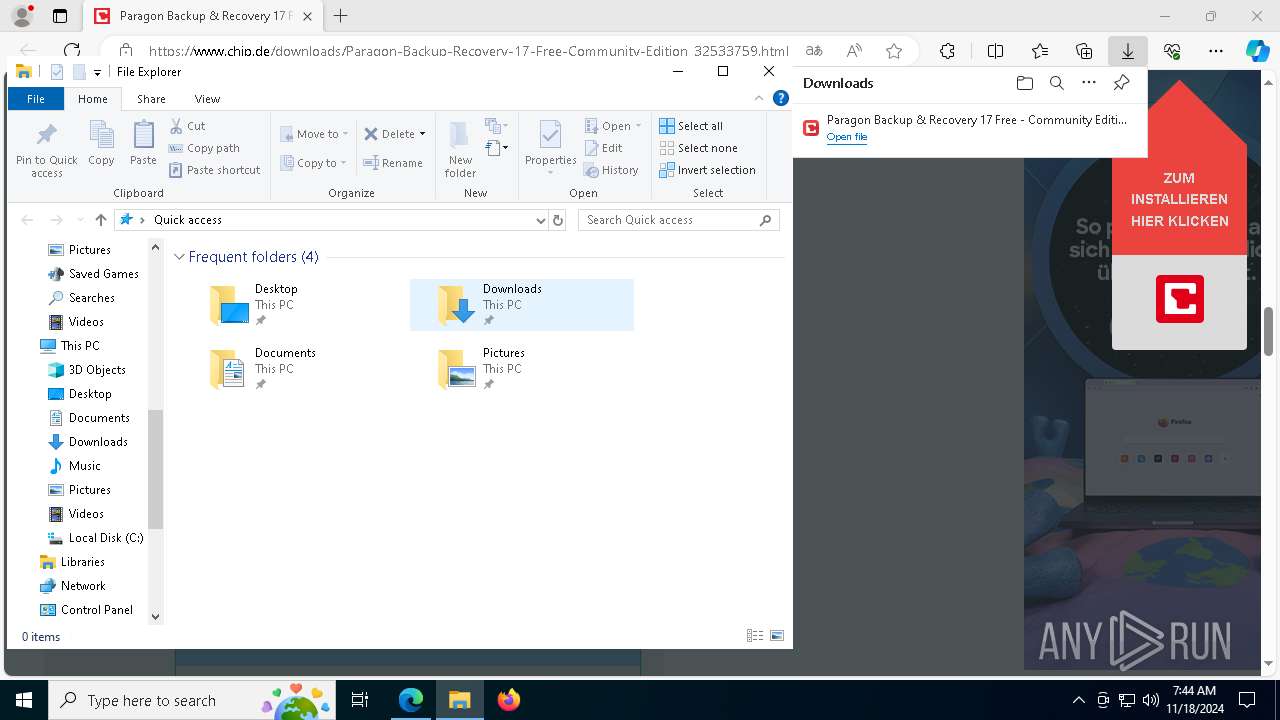Open Firefox from the taskbar
1280x720 pixels.
pos(508,700)
